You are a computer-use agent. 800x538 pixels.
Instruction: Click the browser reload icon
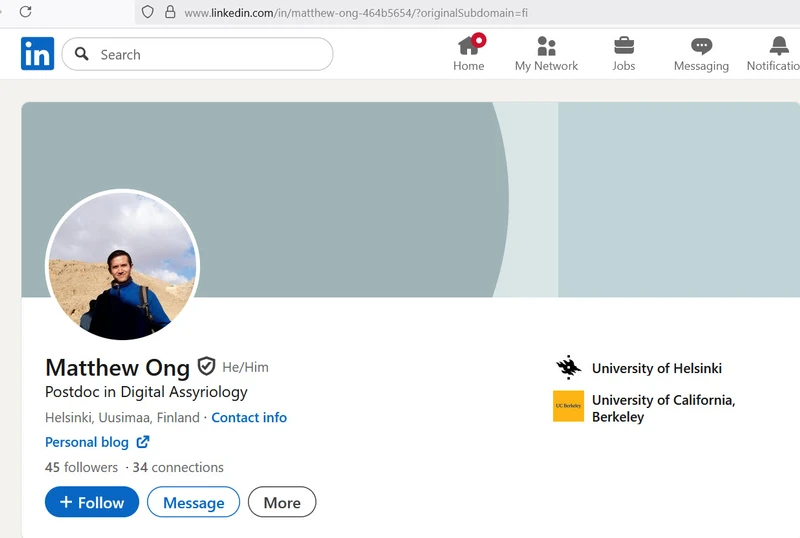(25, 12)
